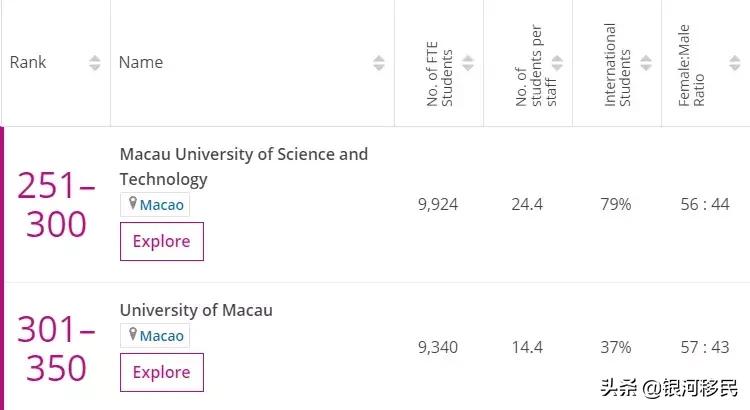Open Macau University of Science and Technology link
This screenshot has height=410, width=750.
coord(244,166)
